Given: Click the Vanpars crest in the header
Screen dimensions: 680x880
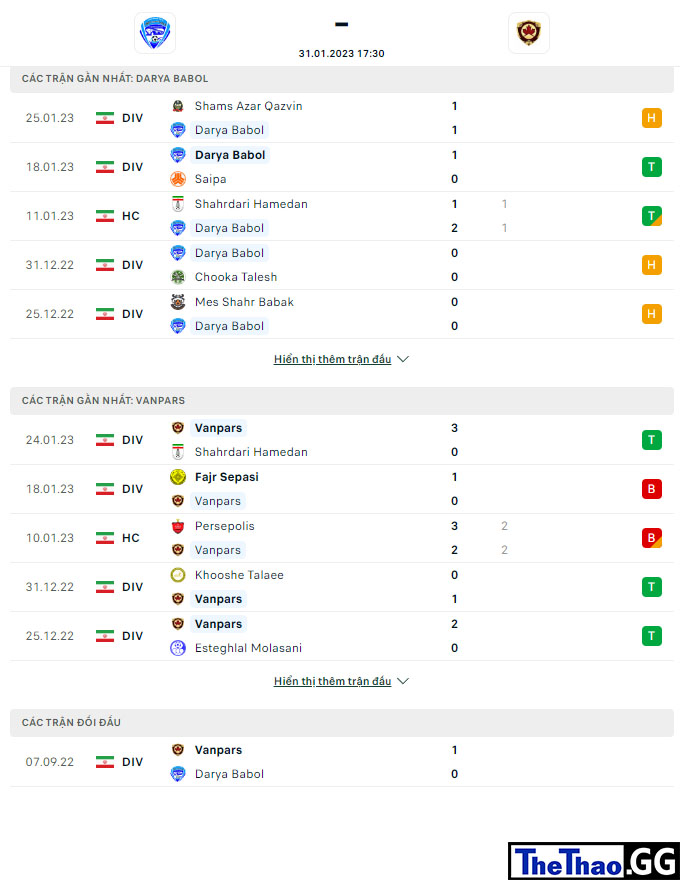Looking at the screenshot, I should [529, 33].
